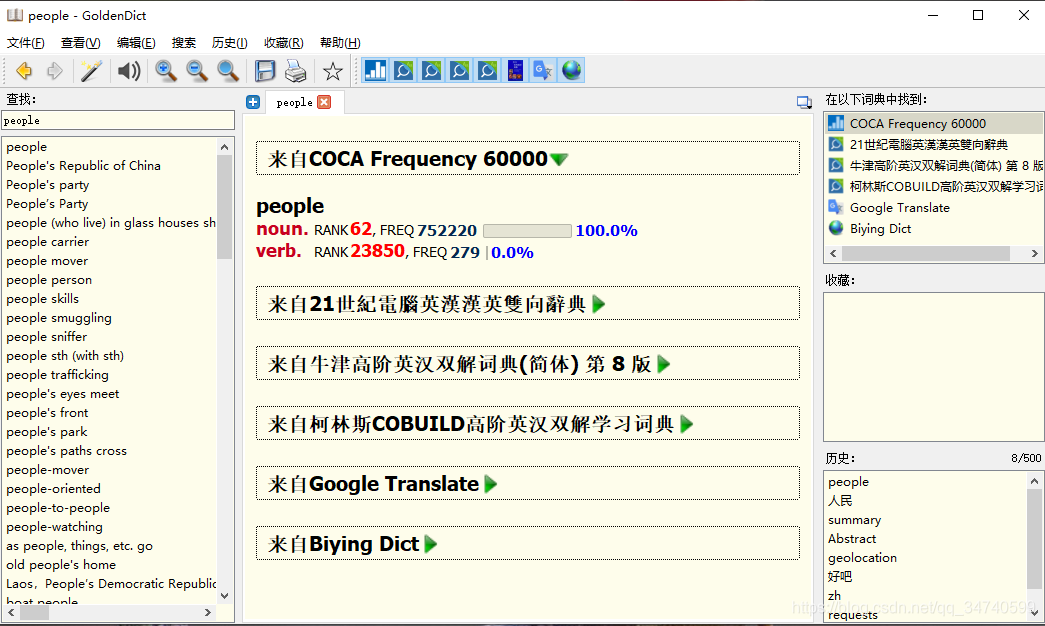The height and width of the screenshot is (626, 1045).
Task: Go forward with the right arrow icon
Action: tap(54, 71)
